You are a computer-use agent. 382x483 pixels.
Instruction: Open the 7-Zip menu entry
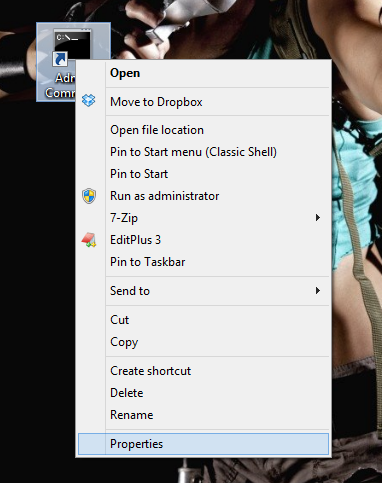(203, 218)
